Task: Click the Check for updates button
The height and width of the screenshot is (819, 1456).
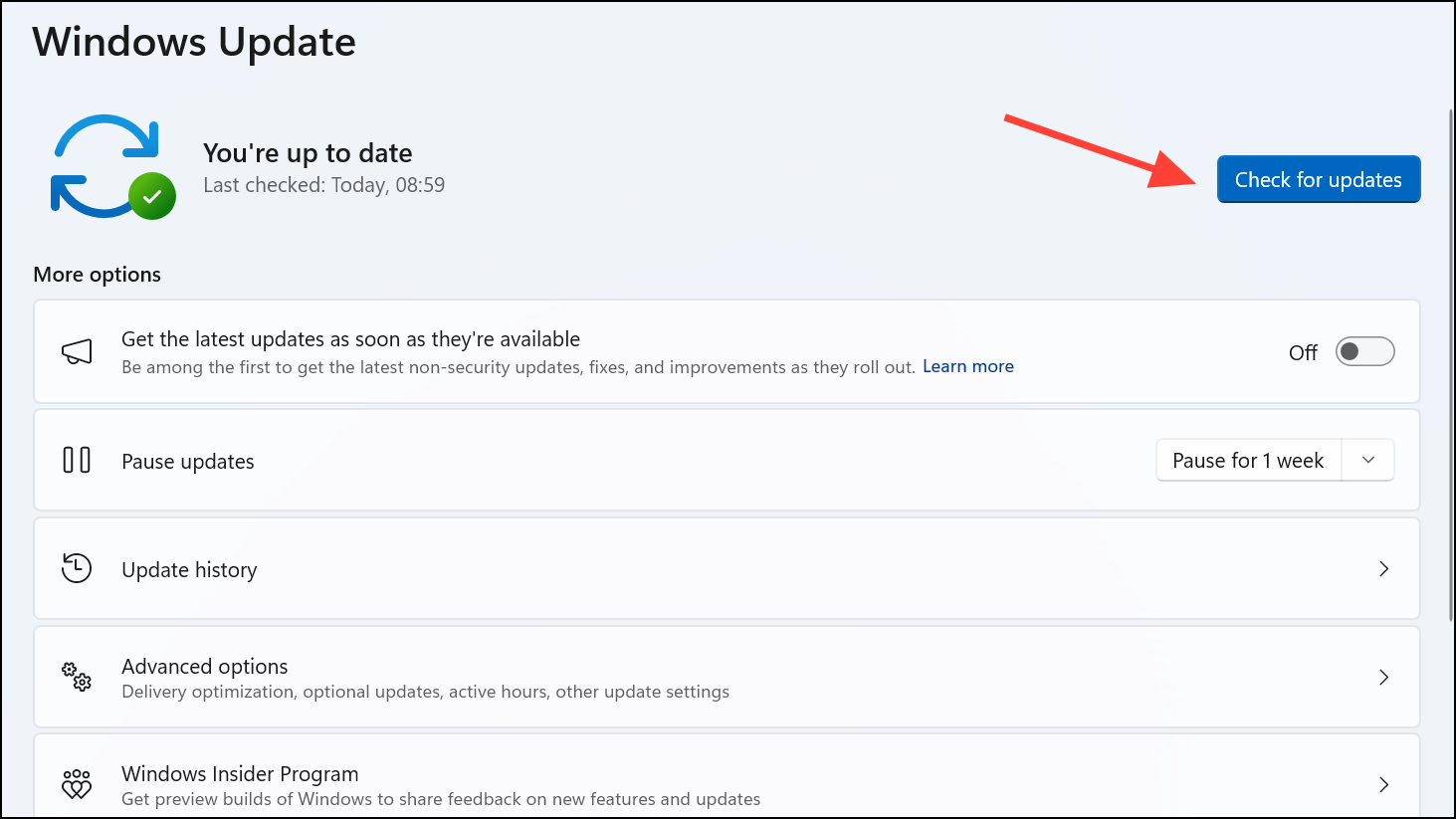Action: click(x=1319, y=179)
